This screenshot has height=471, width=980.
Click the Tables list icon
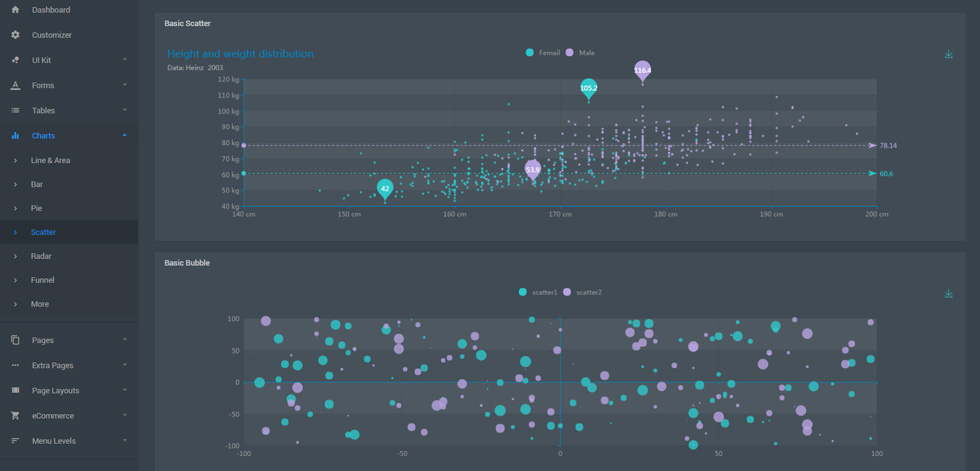coord(16,111)
